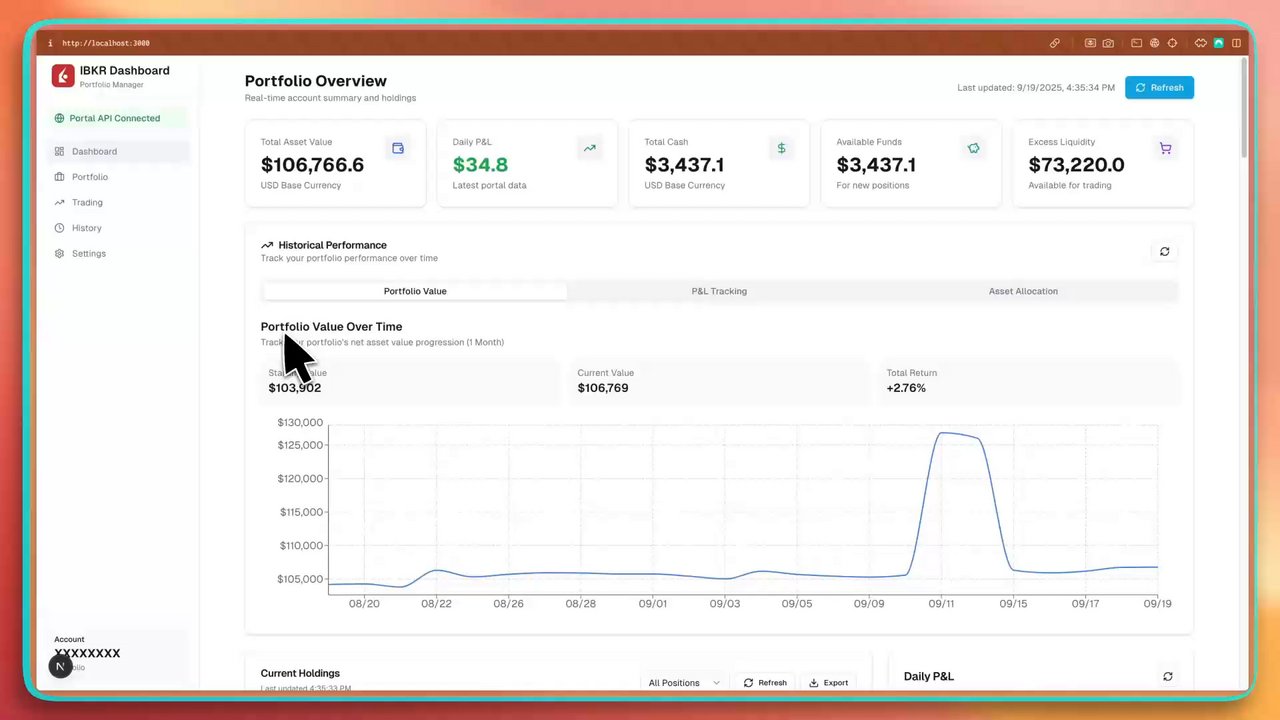Open the Next.js dev tools badge
Screen dimensions: 1280x720
[x=61, y=666]
